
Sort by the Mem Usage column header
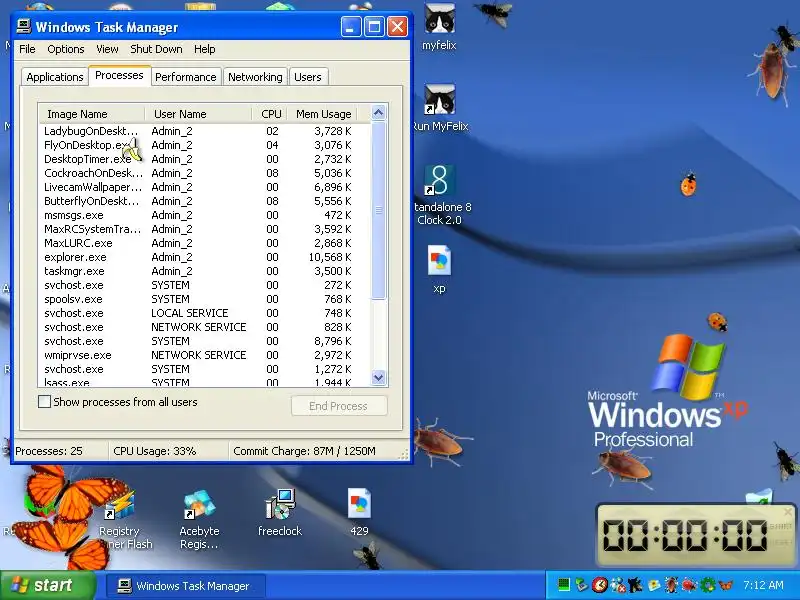coord(322,114)
